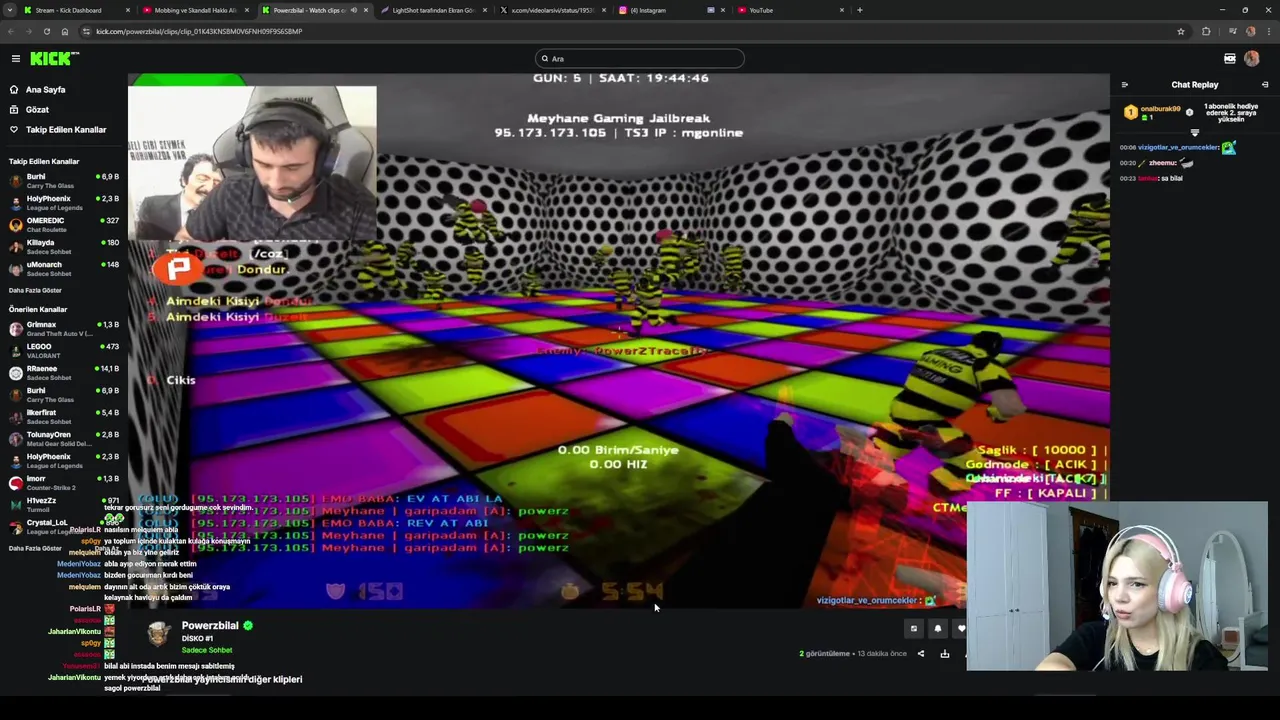Download the clip with the download icon

(x=944, y=654)
